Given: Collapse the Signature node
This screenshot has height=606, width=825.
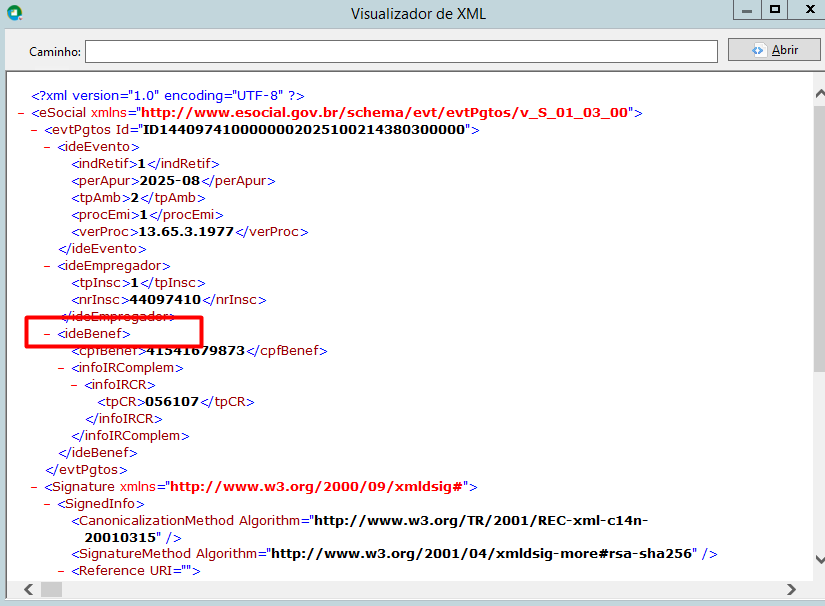Looking at the screenshot, I should pyautogui.click(x=34, y=487).
